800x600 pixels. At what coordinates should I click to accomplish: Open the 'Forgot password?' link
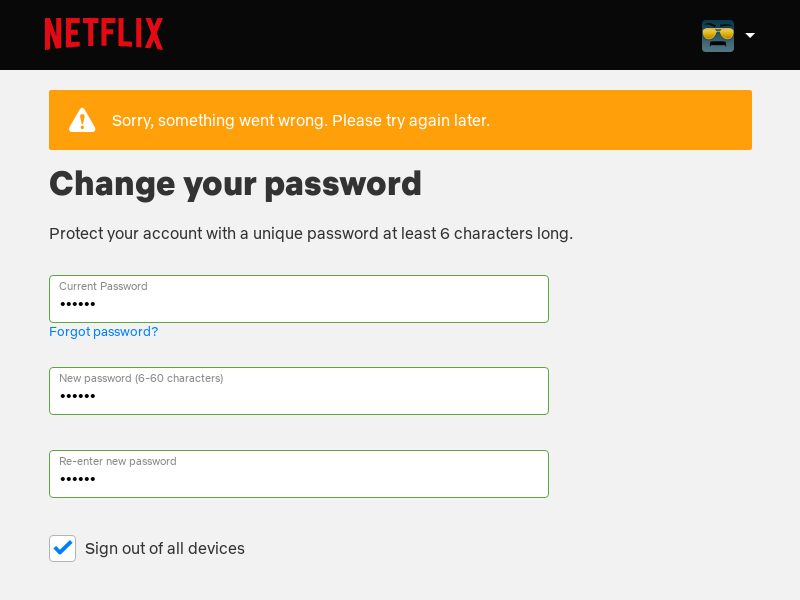[x=104, y=332]
